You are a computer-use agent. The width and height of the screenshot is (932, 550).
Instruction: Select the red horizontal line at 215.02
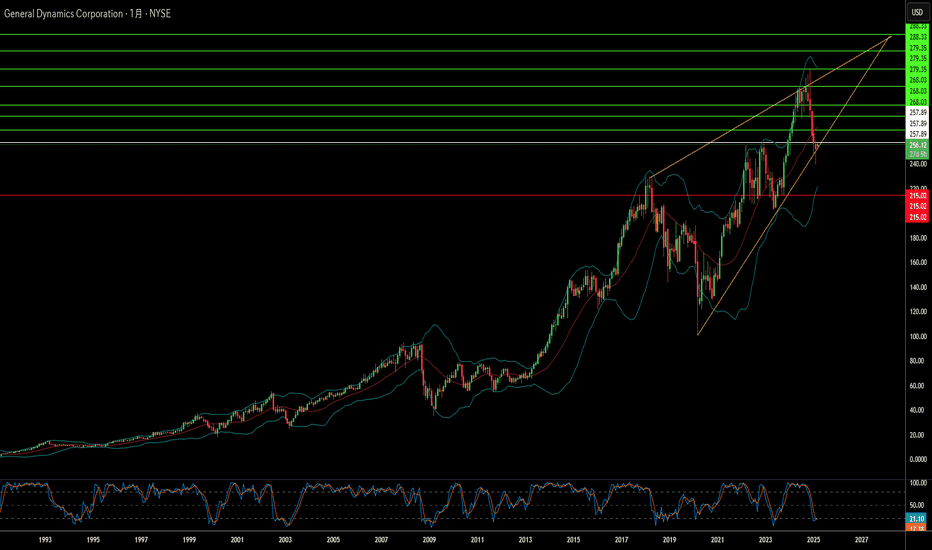pos(452,195)
